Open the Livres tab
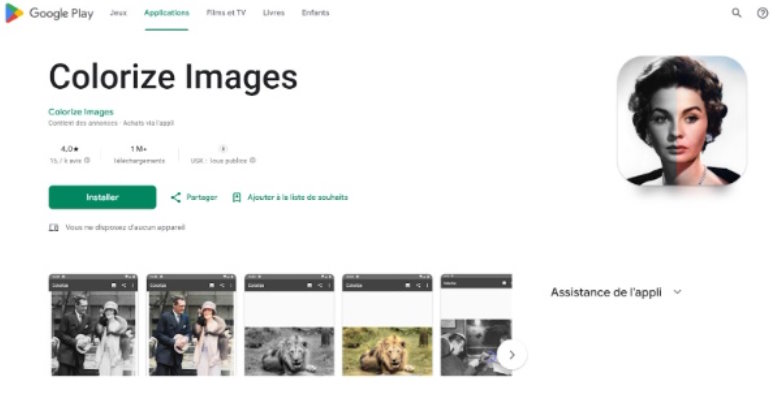Viewport: 775px width, 407px height. [x=273, y=13]
